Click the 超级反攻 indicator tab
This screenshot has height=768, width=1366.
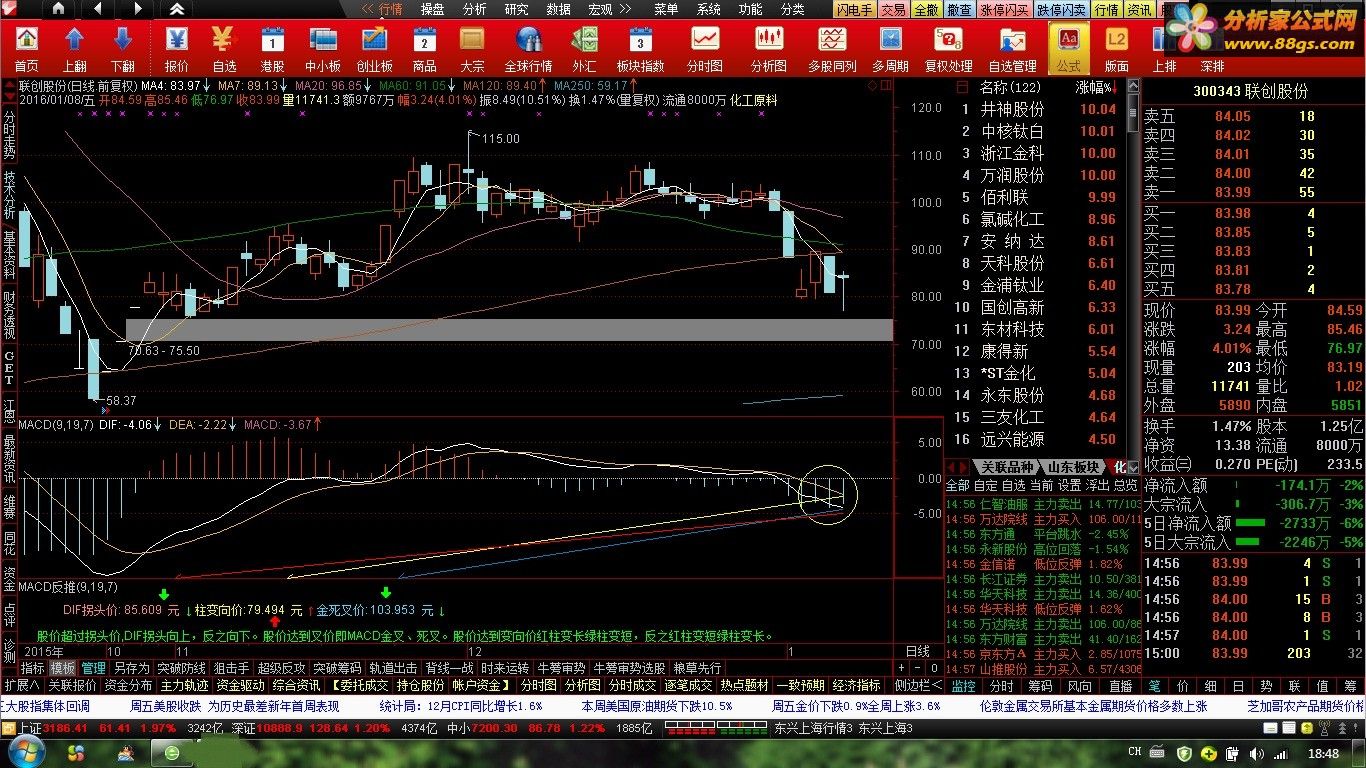[x=281, y=668]
